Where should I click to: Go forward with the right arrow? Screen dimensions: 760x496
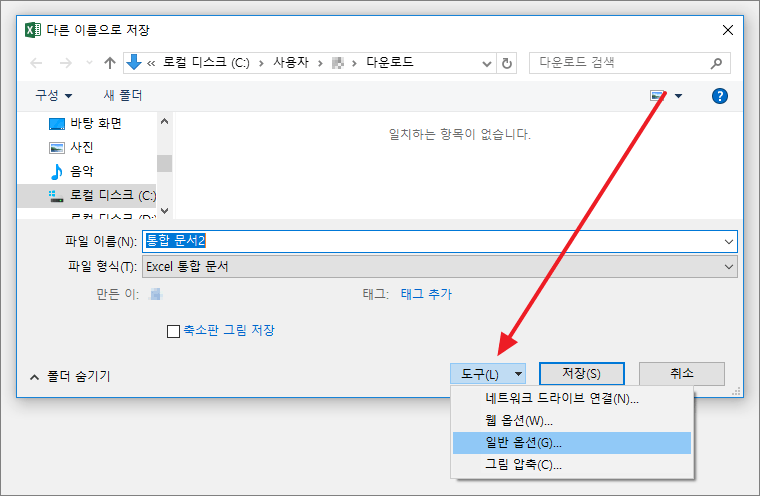(x=65, y=63)
